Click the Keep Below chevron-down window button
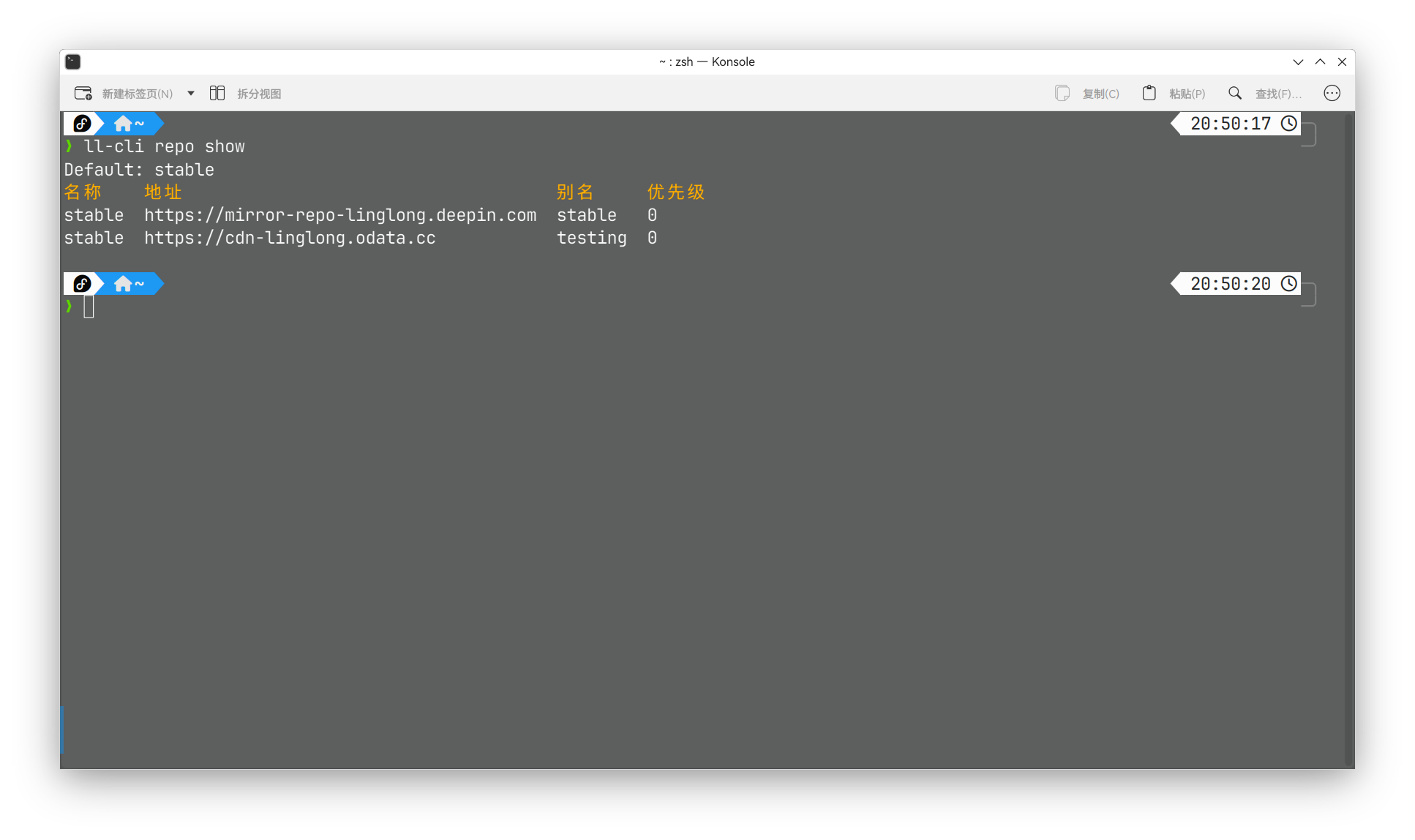Image resolution: width=1415 pixels, height=840 pixels. click(1298, 62)
